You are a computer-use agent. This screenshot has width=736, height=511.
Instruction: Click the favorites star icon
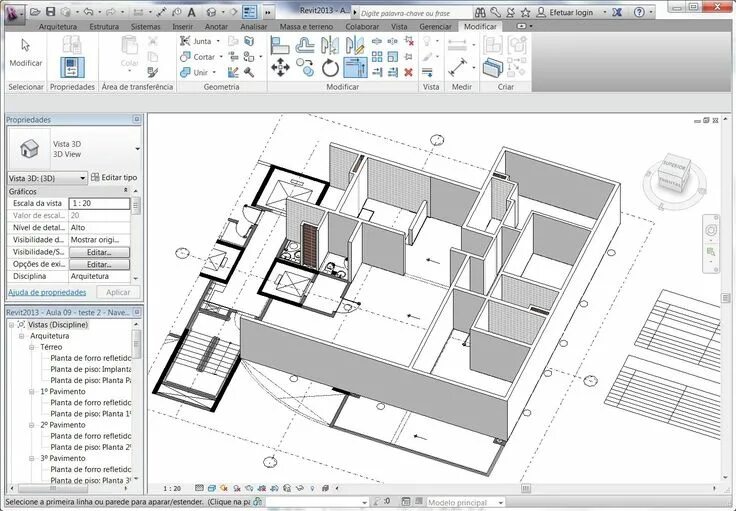point(526,13)
